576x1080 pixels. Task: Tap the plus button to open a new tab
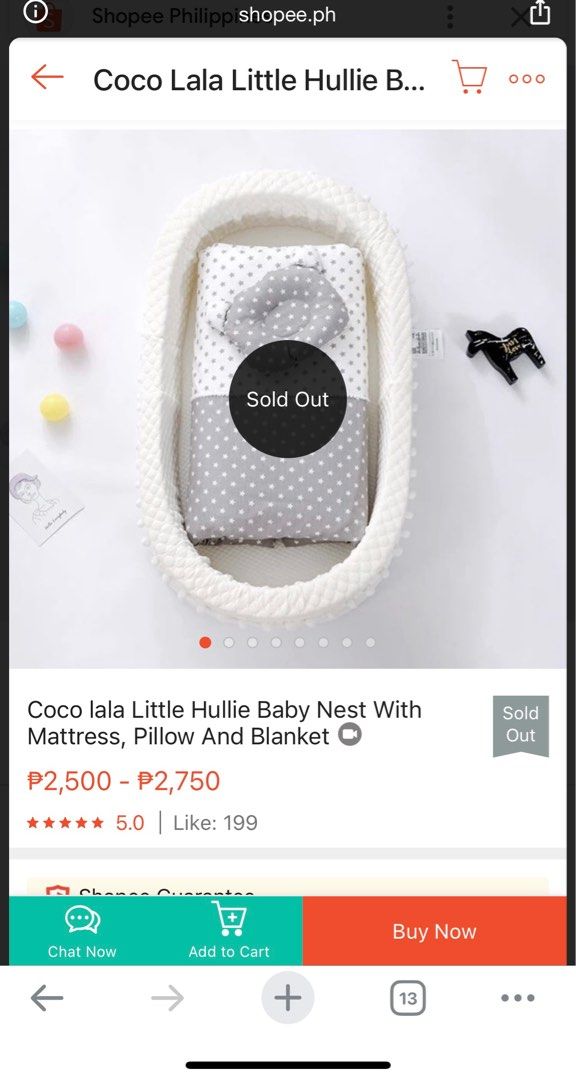click(288, 997)
